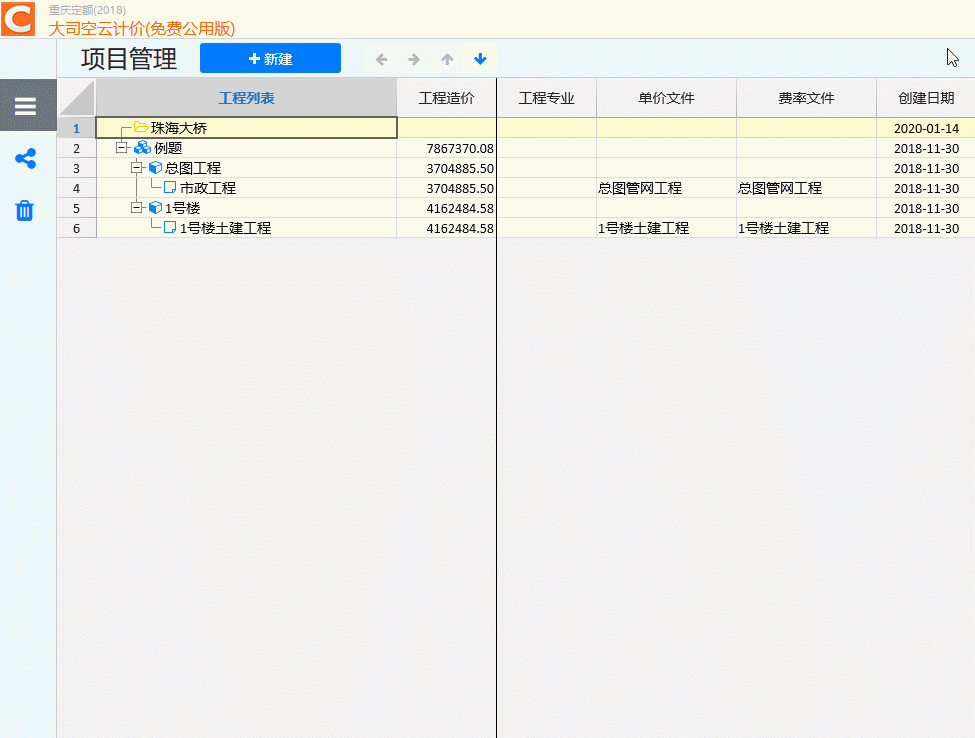Click the 工程列表 column header
Viewport: 975px width, 738px height.
(246, 98)
